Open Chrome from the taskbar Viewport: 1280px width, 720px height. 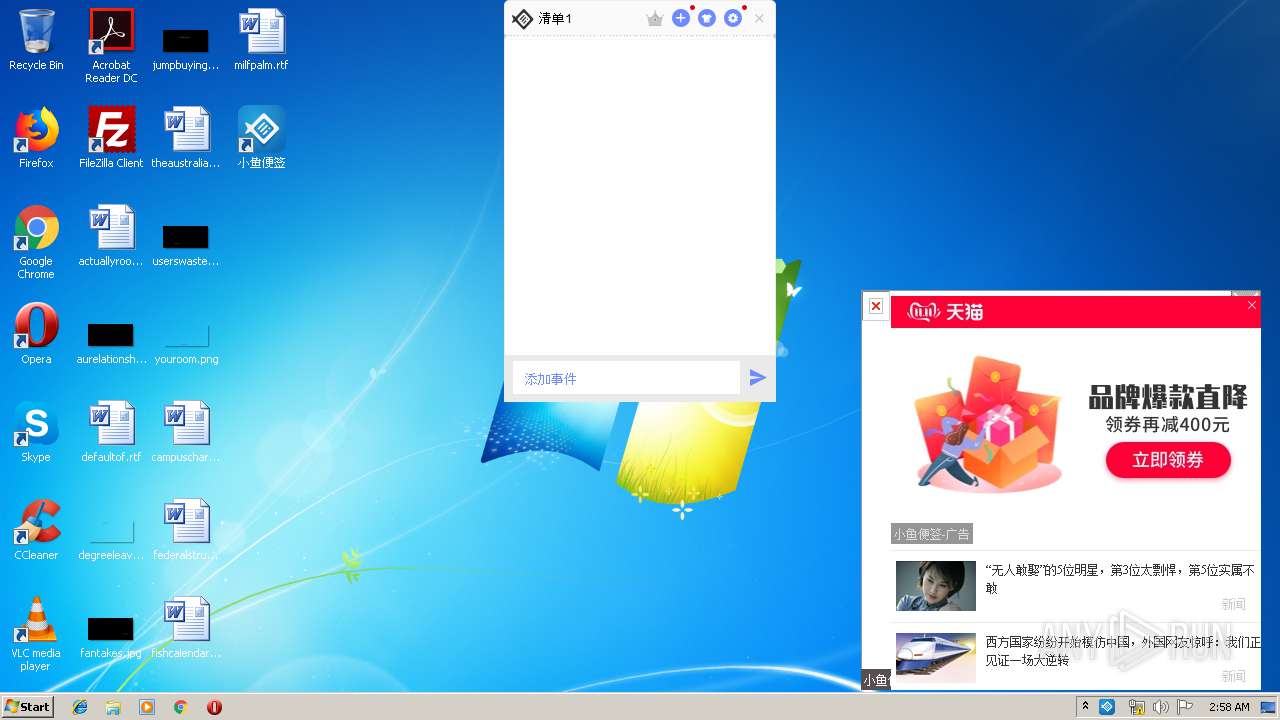tap(181, 707)
